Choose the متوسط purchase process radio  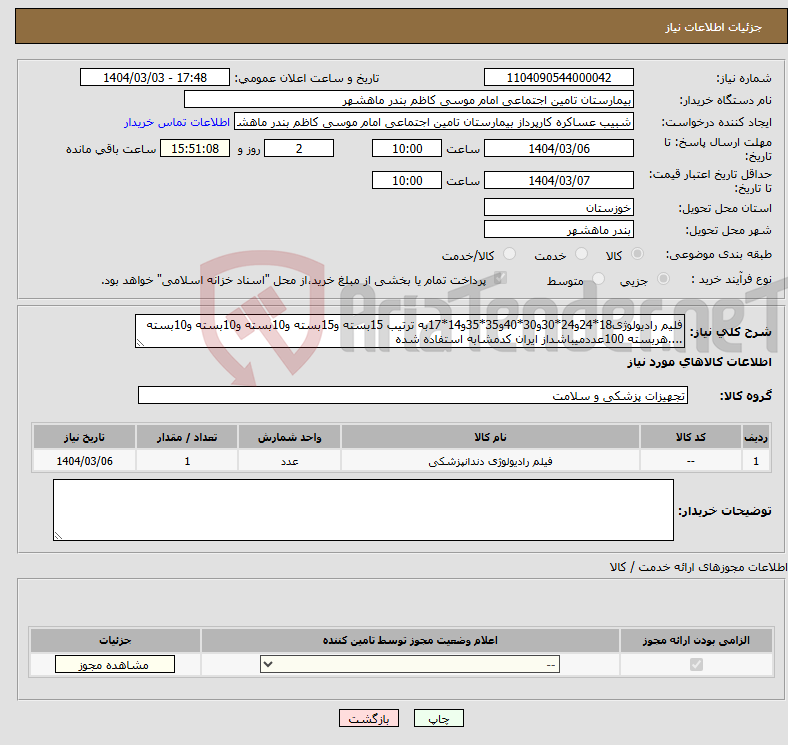pyautogui.click(x=599, y=280)
